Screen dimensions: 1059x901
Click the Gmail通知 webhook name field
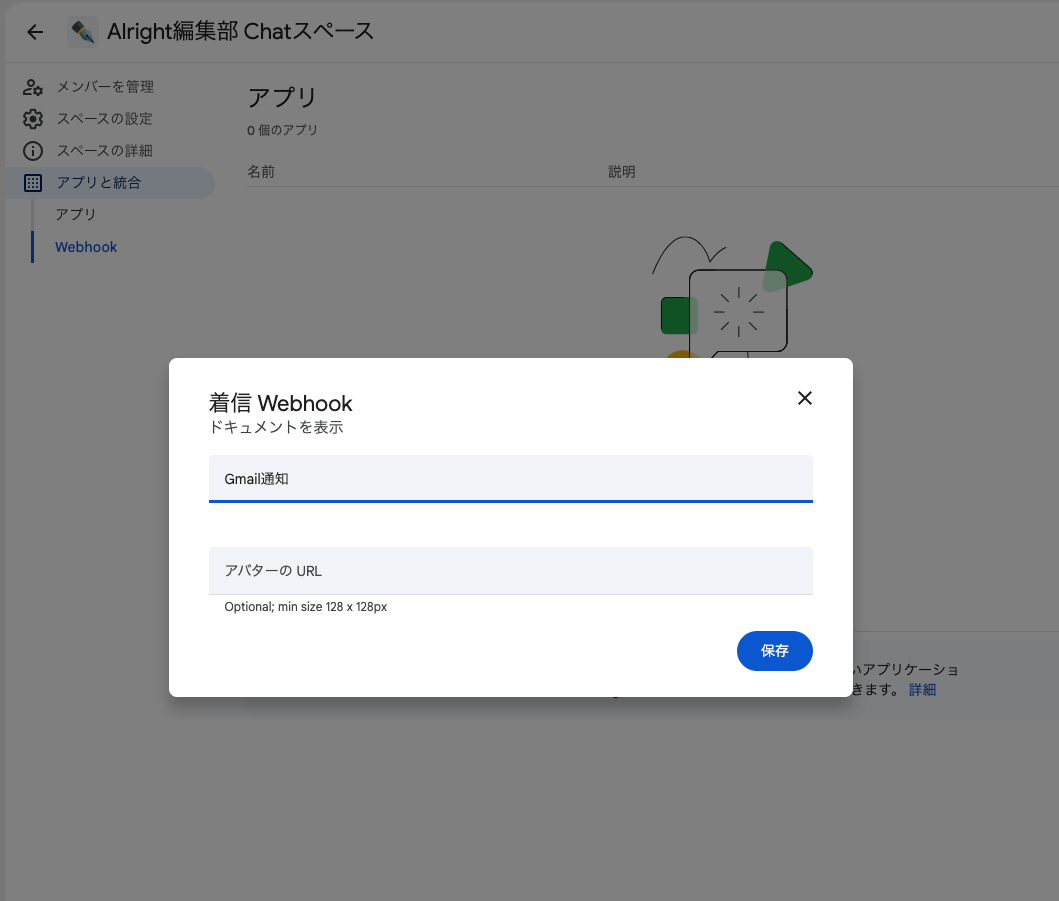(510, 478)
